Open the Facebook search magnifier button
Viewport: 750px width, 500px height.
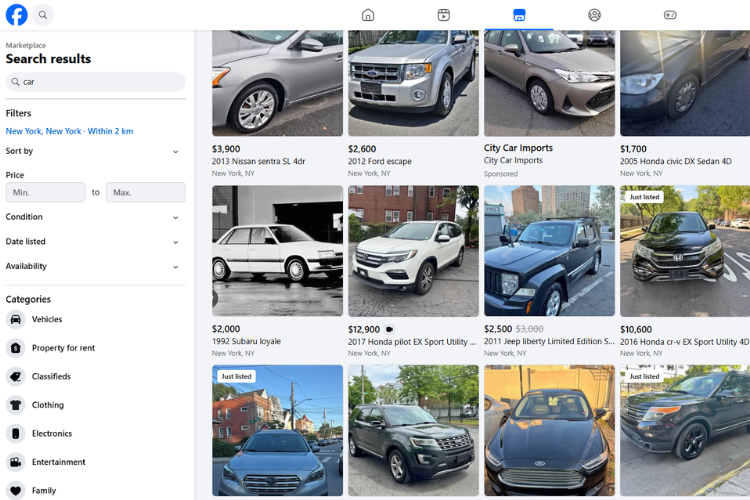pyautogui.click(x=43, y=15)
